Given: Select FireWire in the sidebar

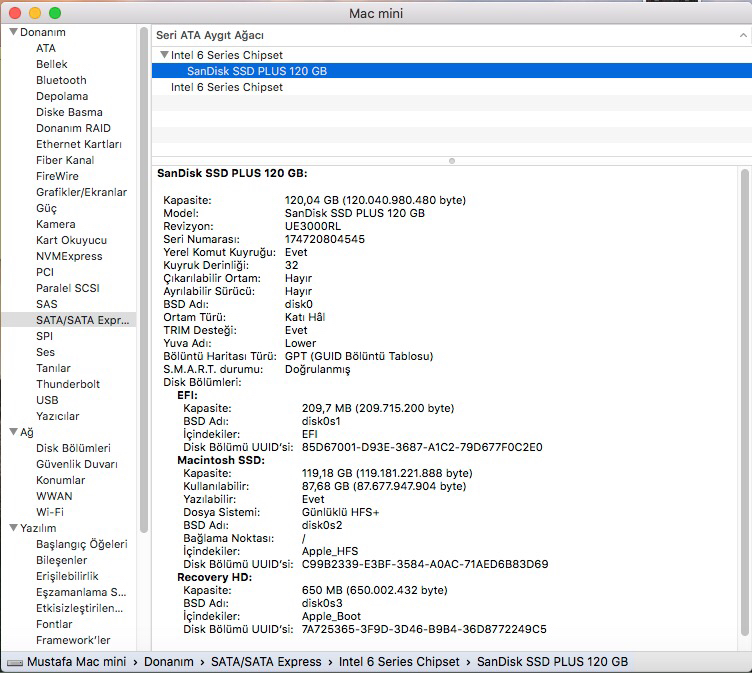Looking at the screenshot, I should 57,176.
